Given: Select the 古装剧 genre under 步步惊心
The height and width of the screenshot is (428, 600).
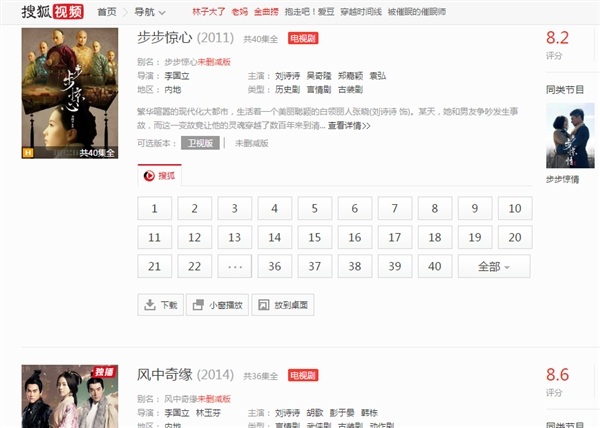Looking at the screenshot, I should 351,90.
